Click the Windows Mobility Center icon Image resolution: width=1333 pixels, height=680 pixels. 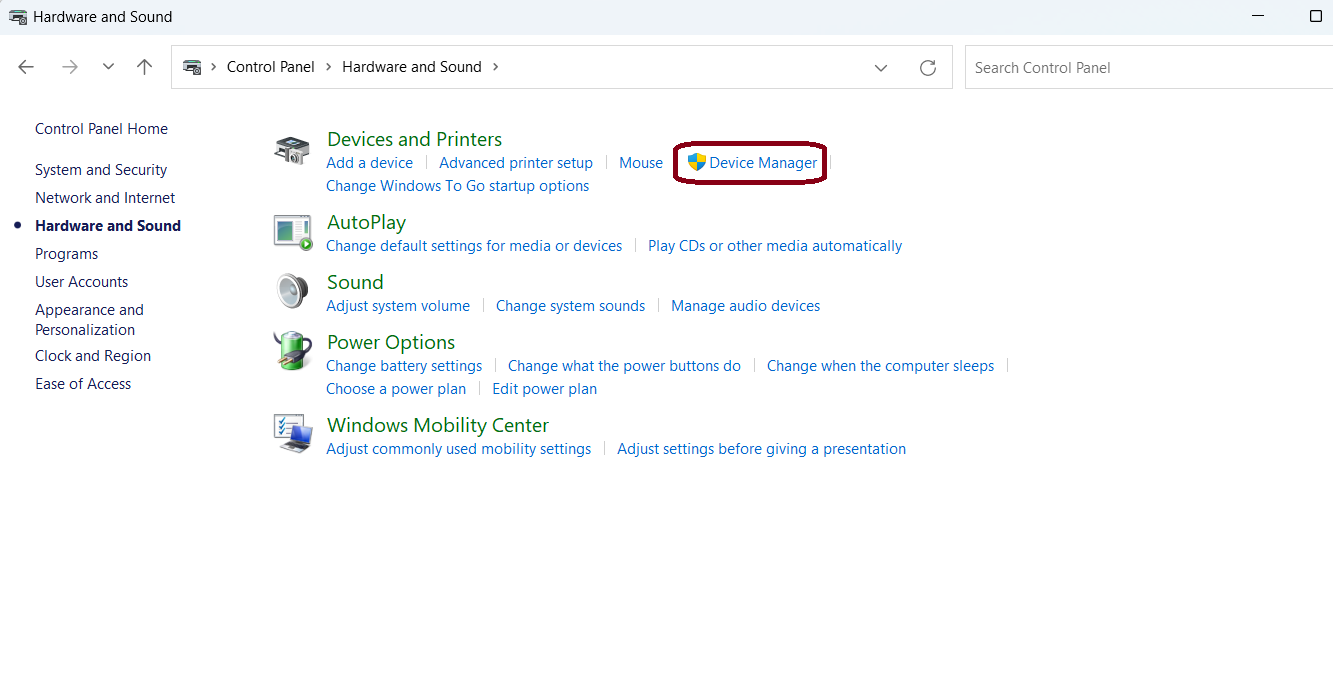[x=292, y=434]
